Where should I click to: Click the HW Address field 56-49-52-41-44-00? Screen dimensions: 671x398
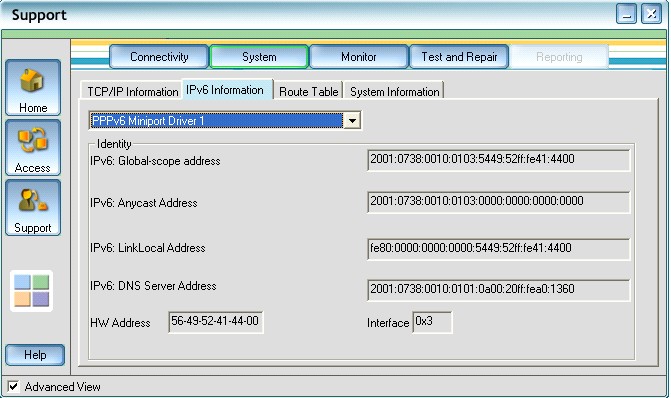pyautogui.click(x=216, y=322)
